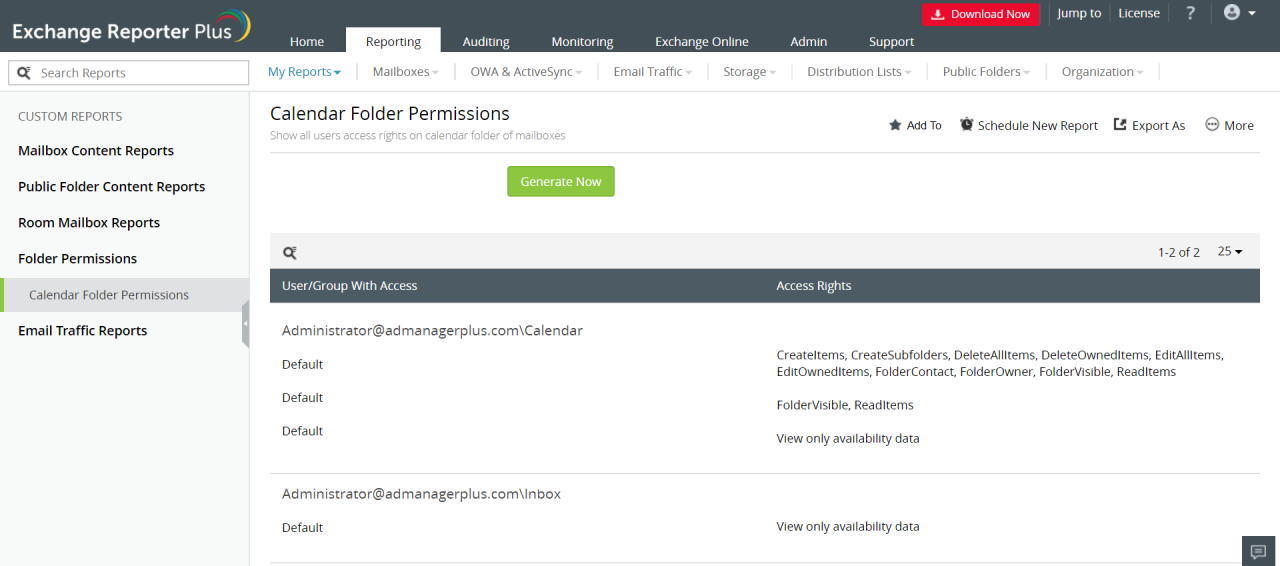The image size is (1280, 566).
Task: Click Schedule New Report
Action: pos(1028,125)
